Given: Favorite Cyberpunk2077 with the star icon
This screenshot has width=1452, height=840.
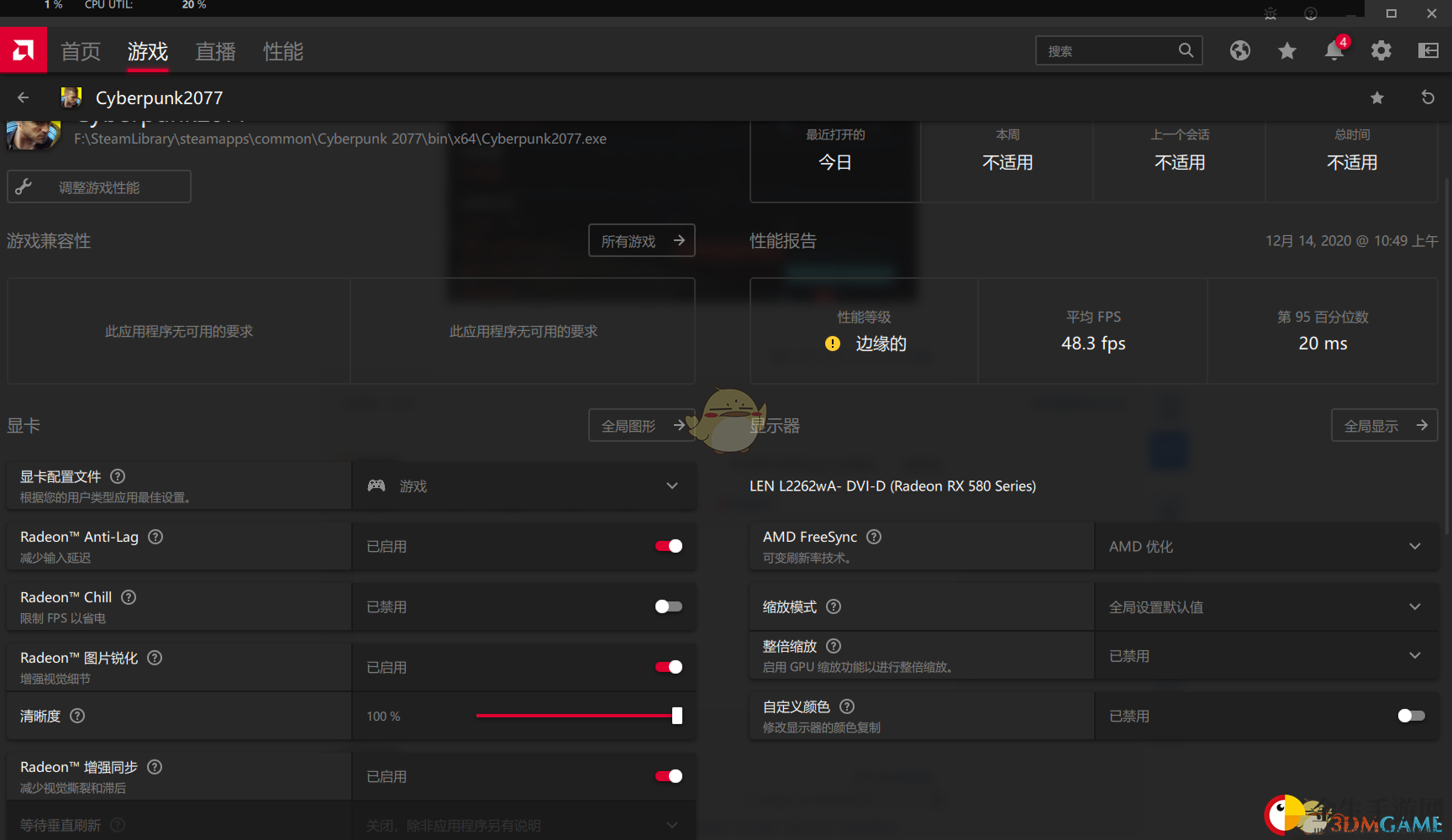Looking at the screenshot, I should click(1377, 97).
